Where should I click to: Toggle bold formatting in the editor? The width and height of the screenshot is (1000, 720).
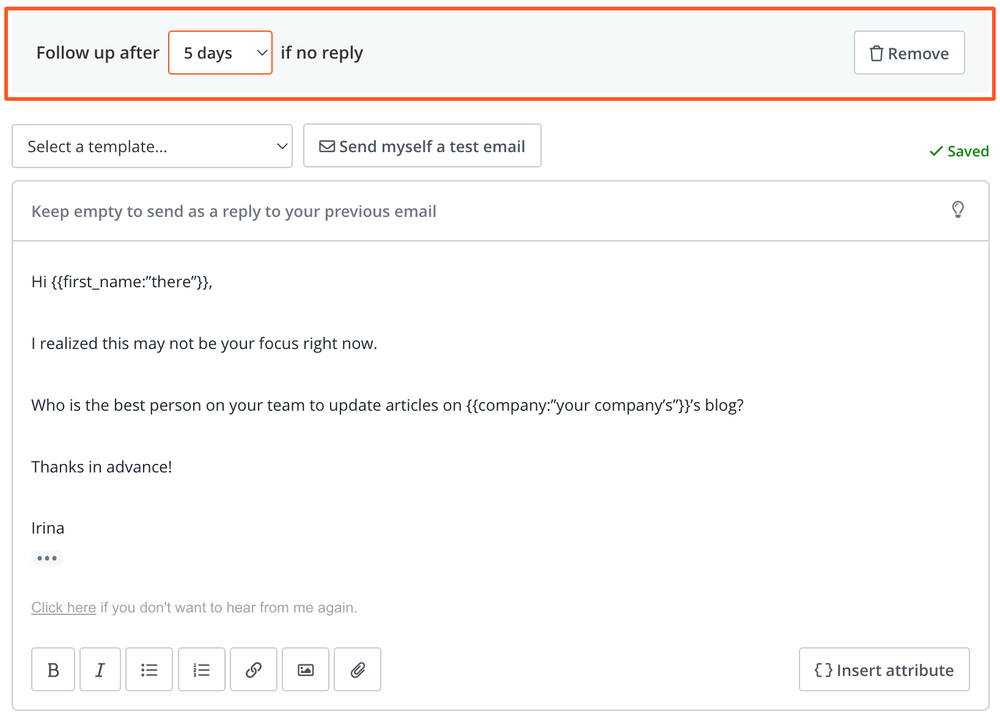click(x=53, y=669)
